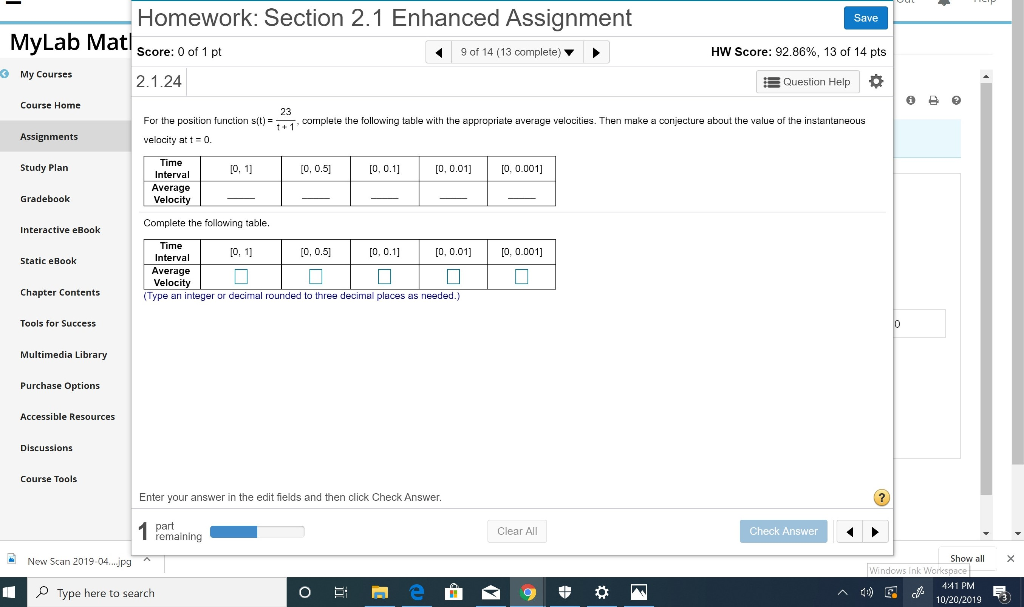Open Microsoft Edge from the taskbar
Image resolution: width=1024 pixels, height=607 pixels.
416,592
